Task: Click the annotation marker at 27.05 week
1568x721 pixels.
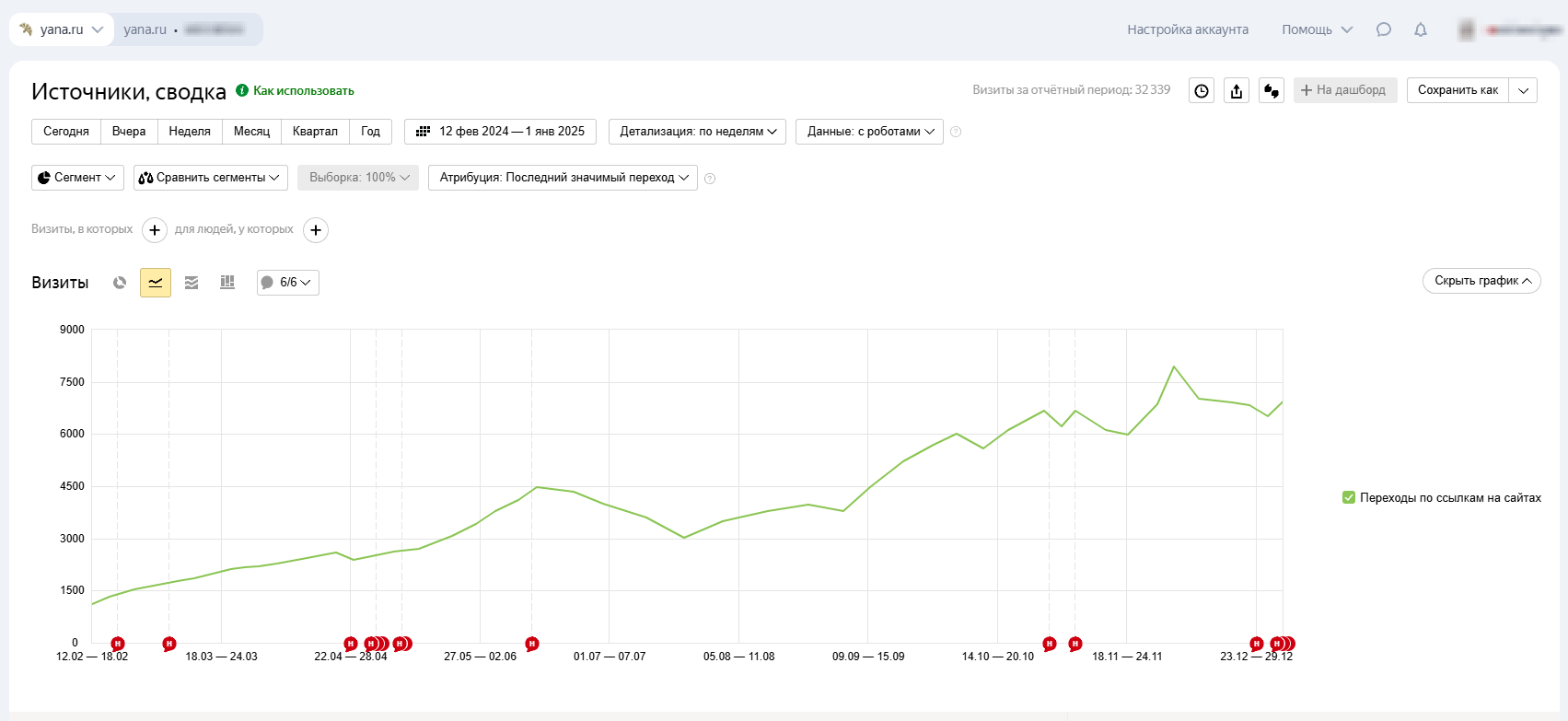Action: 532,644
